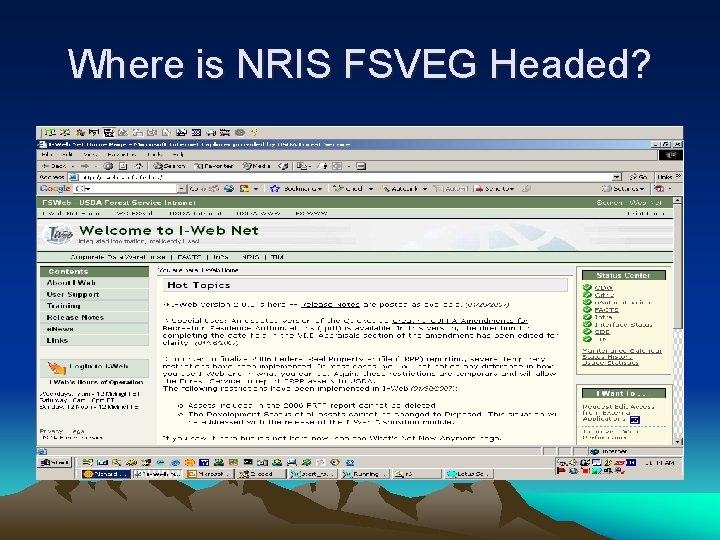Click the AutoFill button on Google toolbar
Screen dimensions: 720x540
point(451,189)
